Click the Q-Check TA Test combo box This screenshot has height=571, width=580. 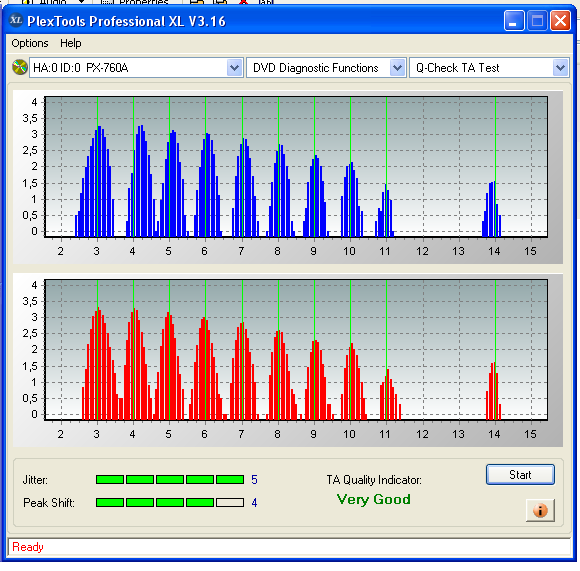point(489,68)
